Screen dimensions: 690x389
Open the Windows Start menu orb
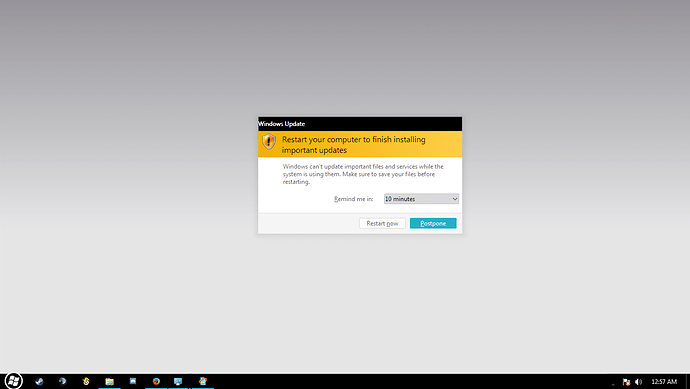13,381
